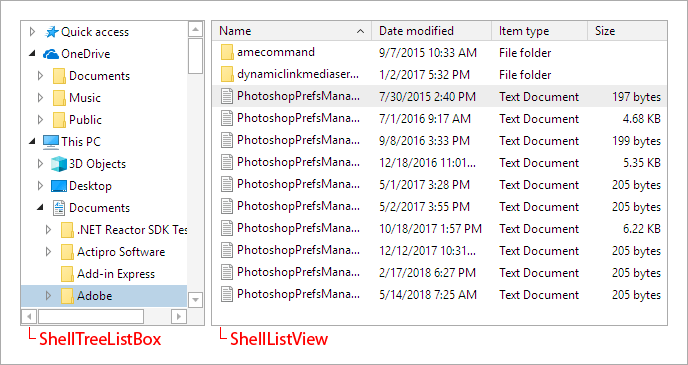Image resolution: width=688 pixels, height=365 pixels.
Task: Click the Item type column header
Action: pyautogui.click(x=540, y=31)
